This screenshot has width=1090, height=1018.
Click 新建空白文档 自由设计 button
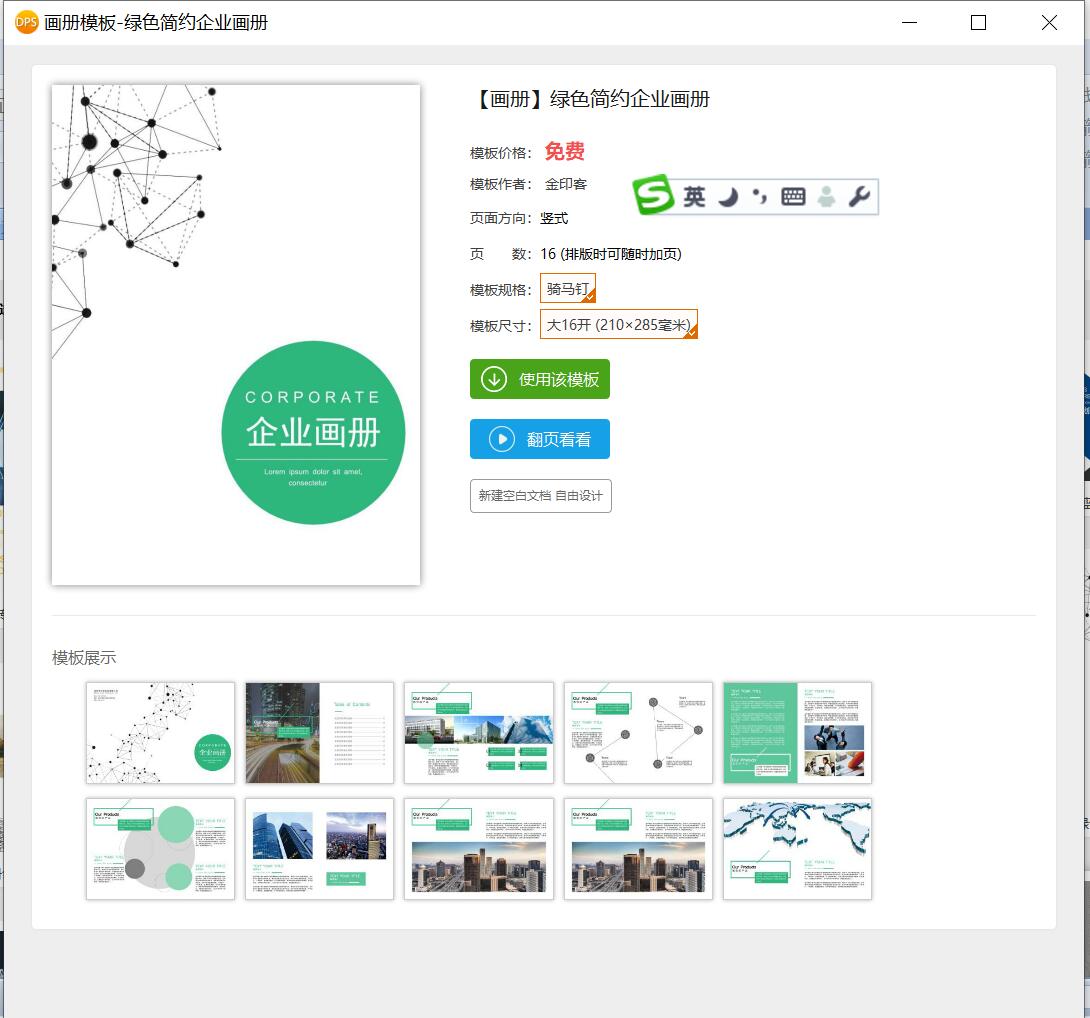click(x=540, y=496)
